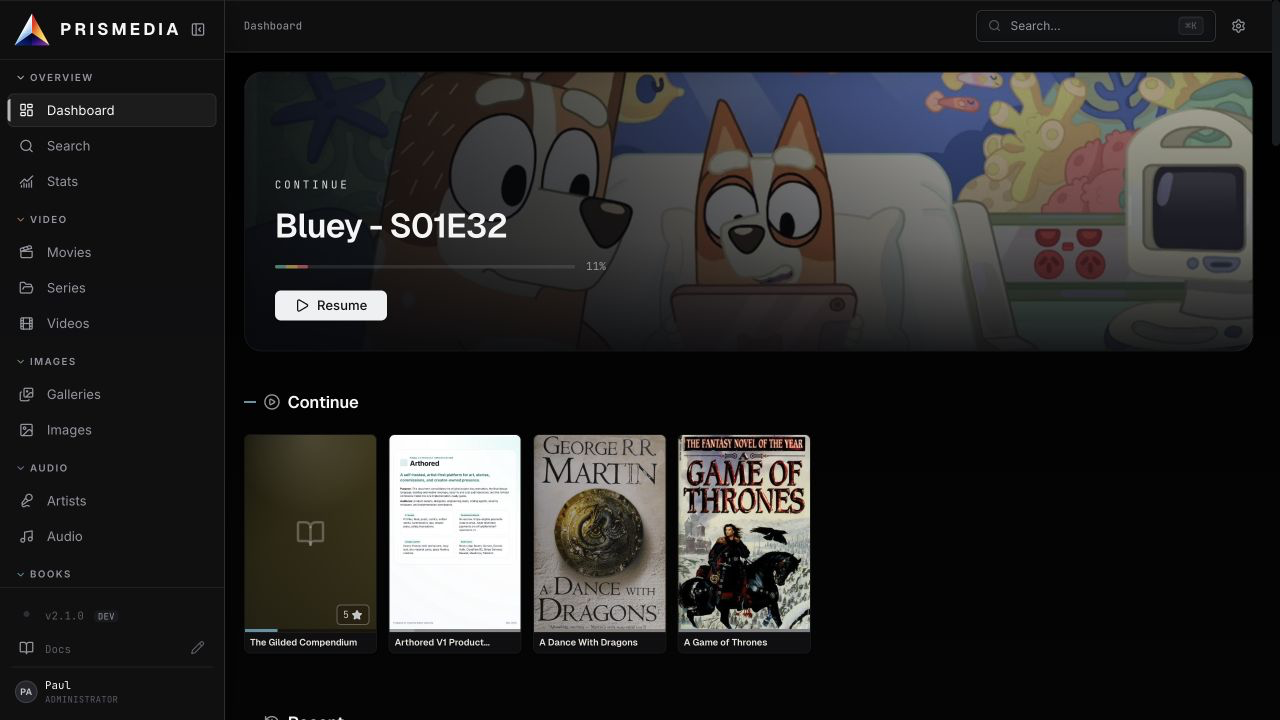The height and width of the screenshot is (720, 1280).
Task: Open the Images page
Action: 112,430
